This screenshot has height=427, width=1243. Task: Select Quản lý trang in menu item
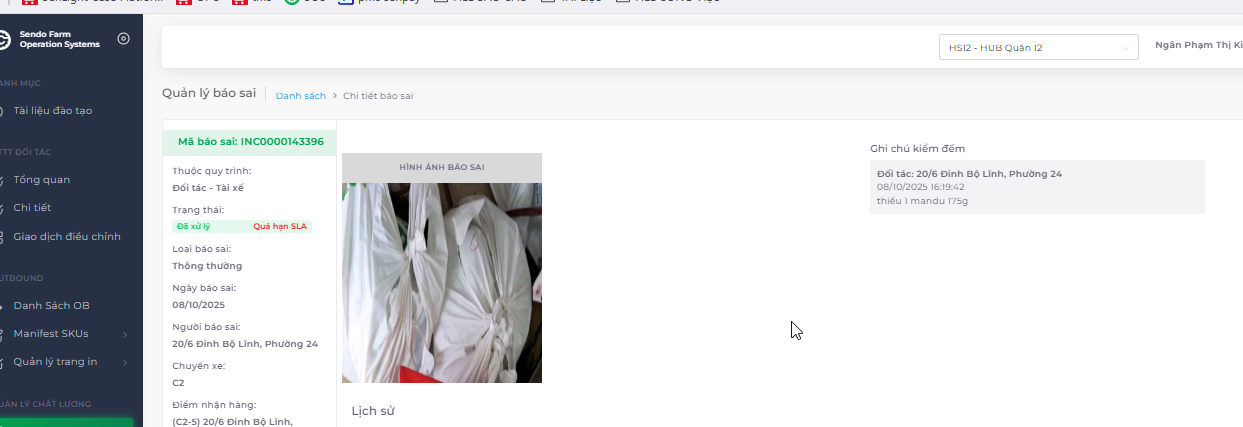(x=55, y=362)
